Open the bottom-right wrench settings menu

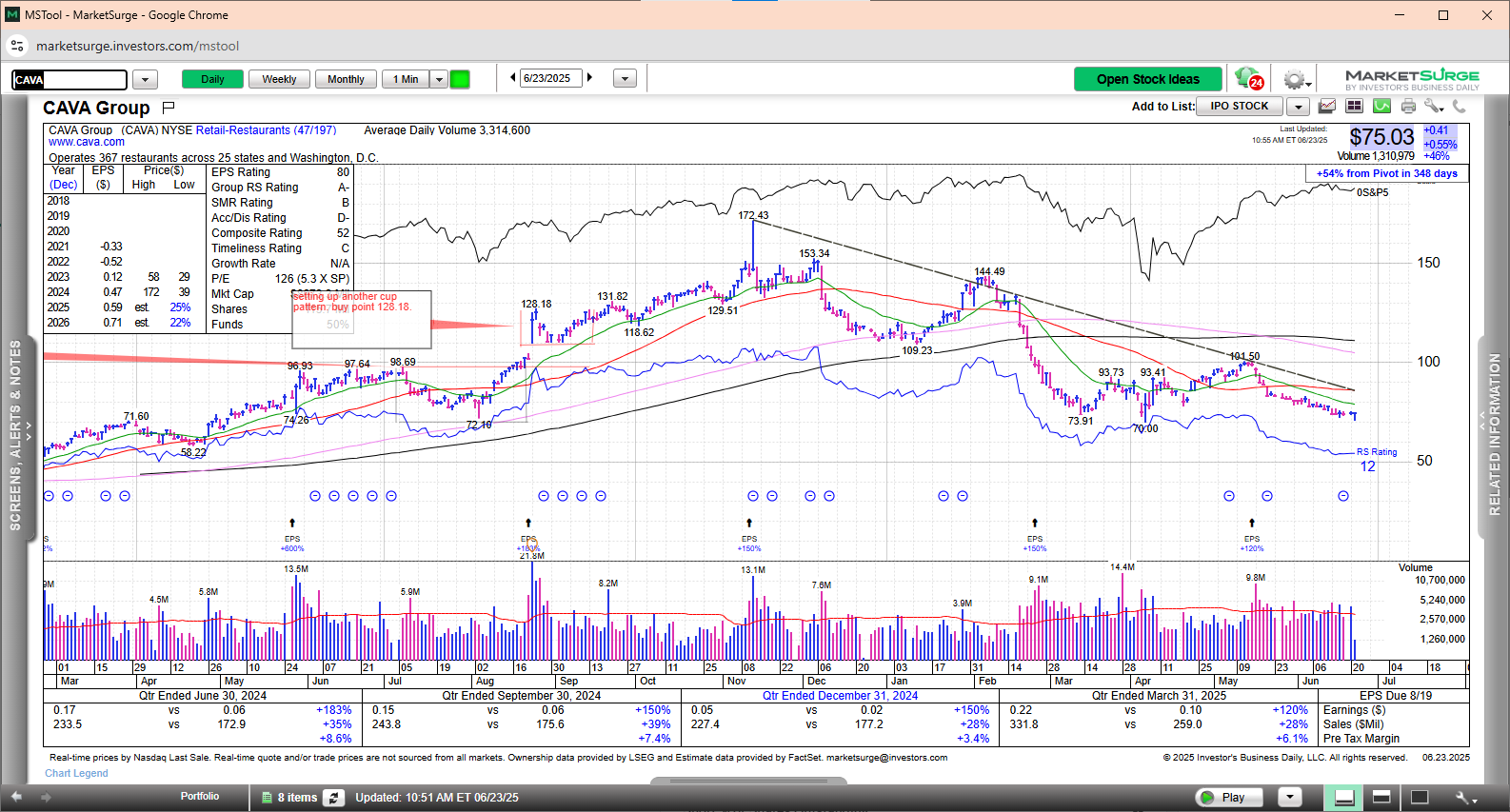[x=1465, y=798]
